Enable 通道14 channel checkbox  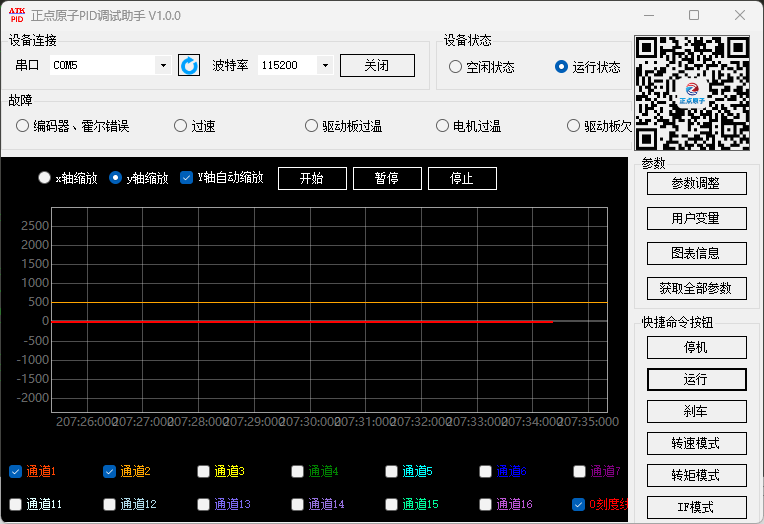pos(298,504)
